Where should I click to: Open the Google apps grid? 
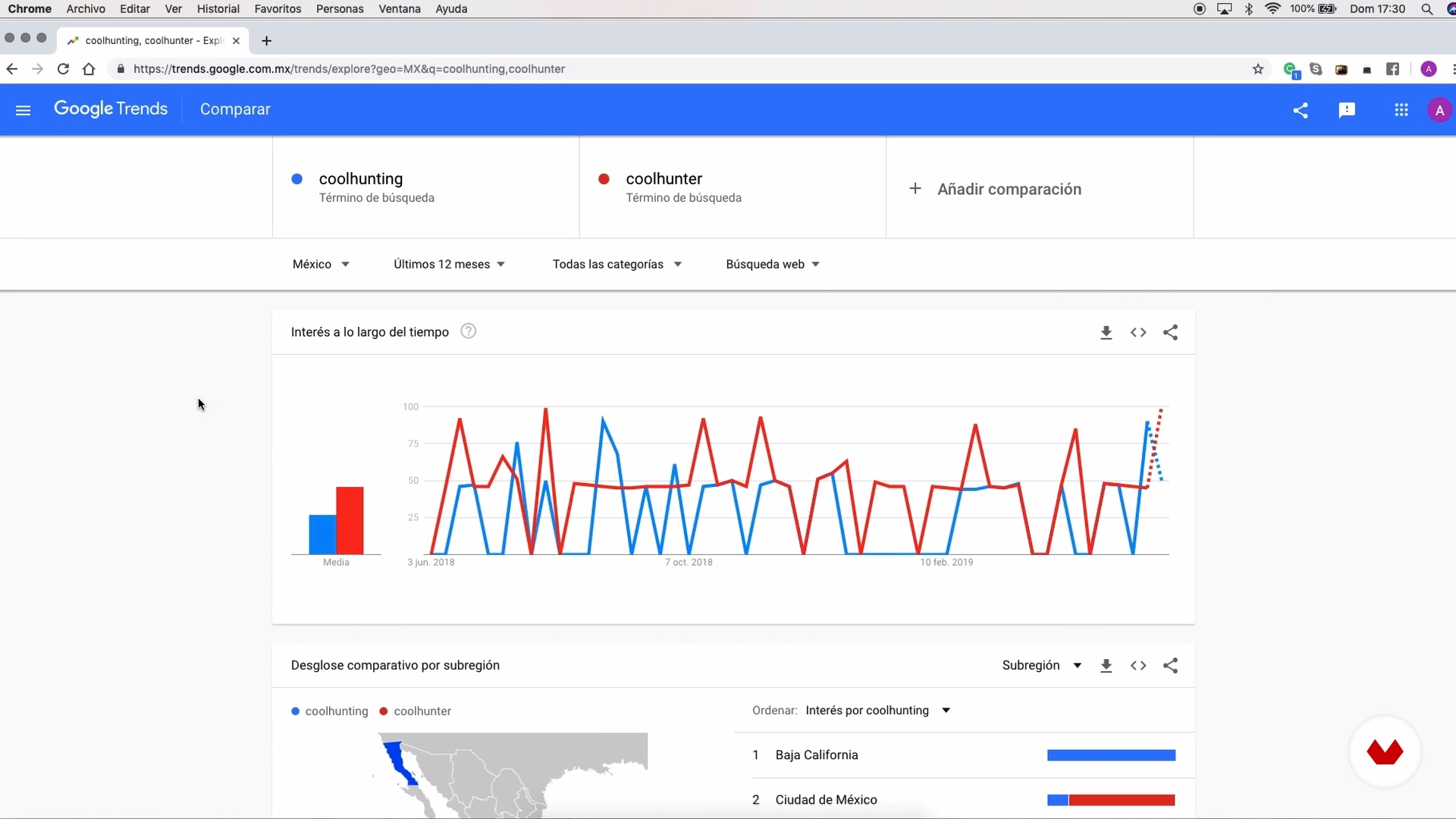coord(1401,110)
